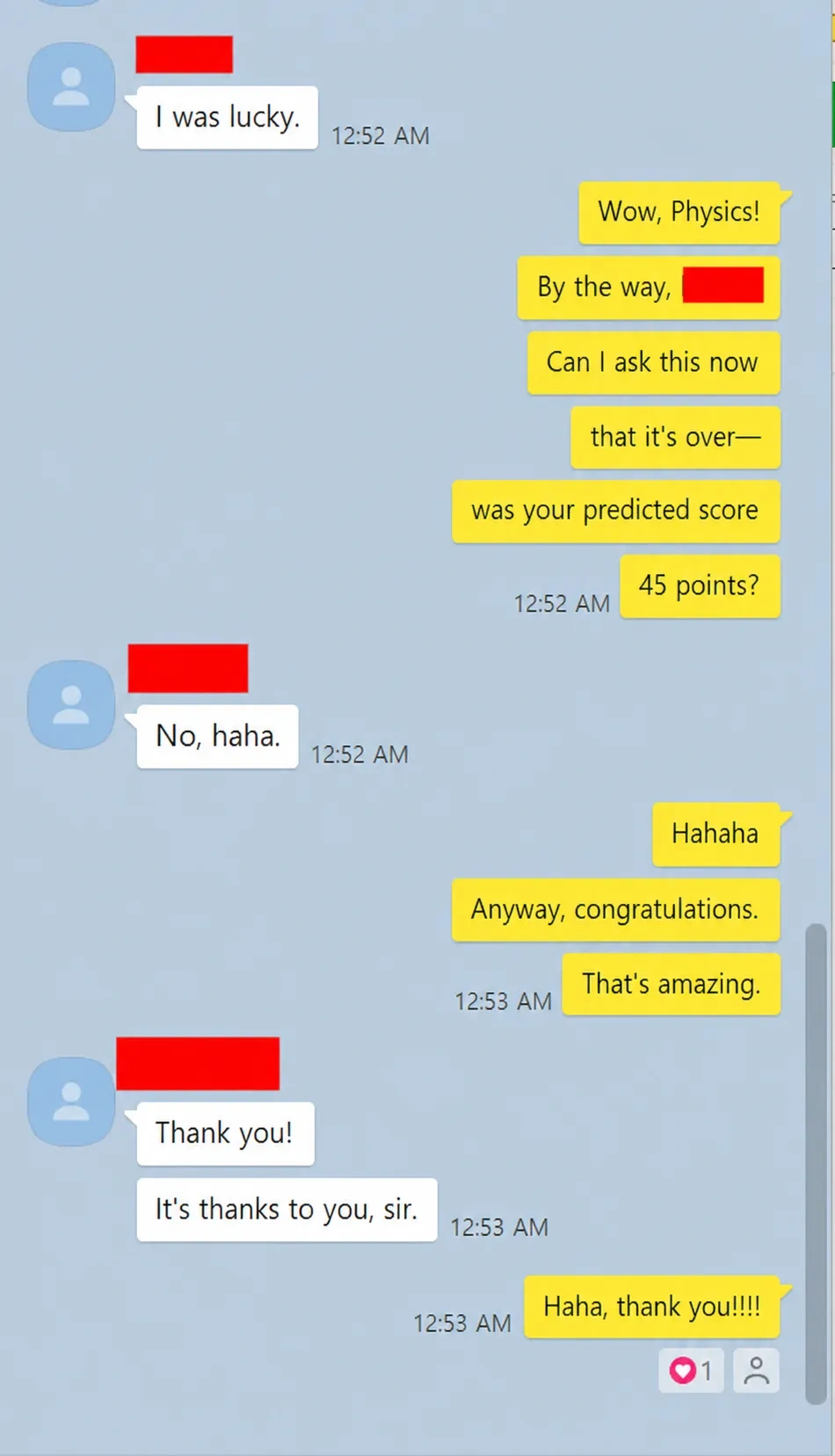Image resolution: width=835 pixels, height=1456 pixels.
Task: Select the '45 points?' message bubble
Action: tap(700, 586)
